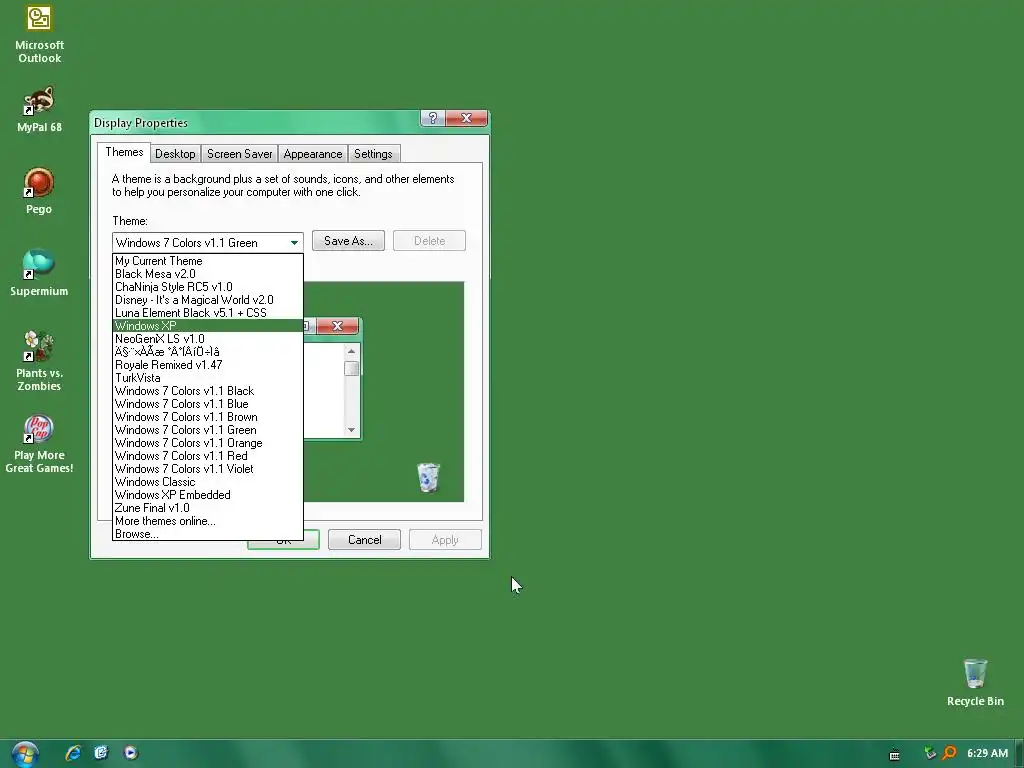Choose NeoGeniX LS v1.0 theme
Screen dimensions: 1024x768
pos(208,339)
